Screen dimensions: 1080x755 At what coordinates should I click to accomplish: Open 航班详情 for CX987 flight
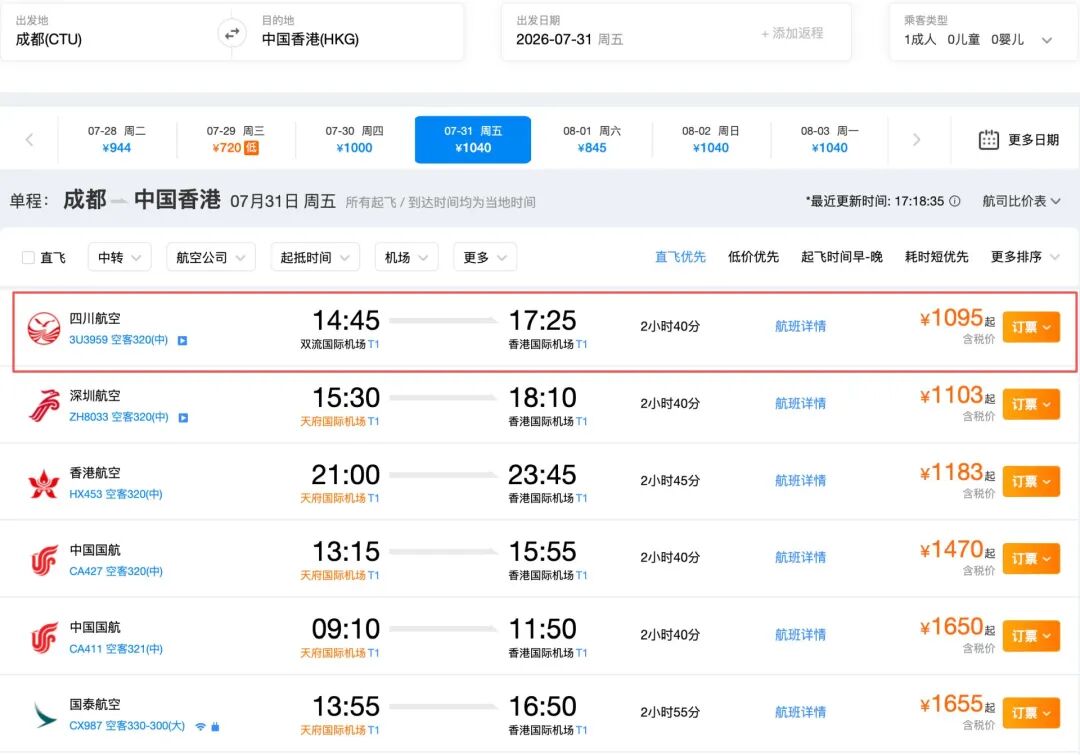click(x=800, y=712)
